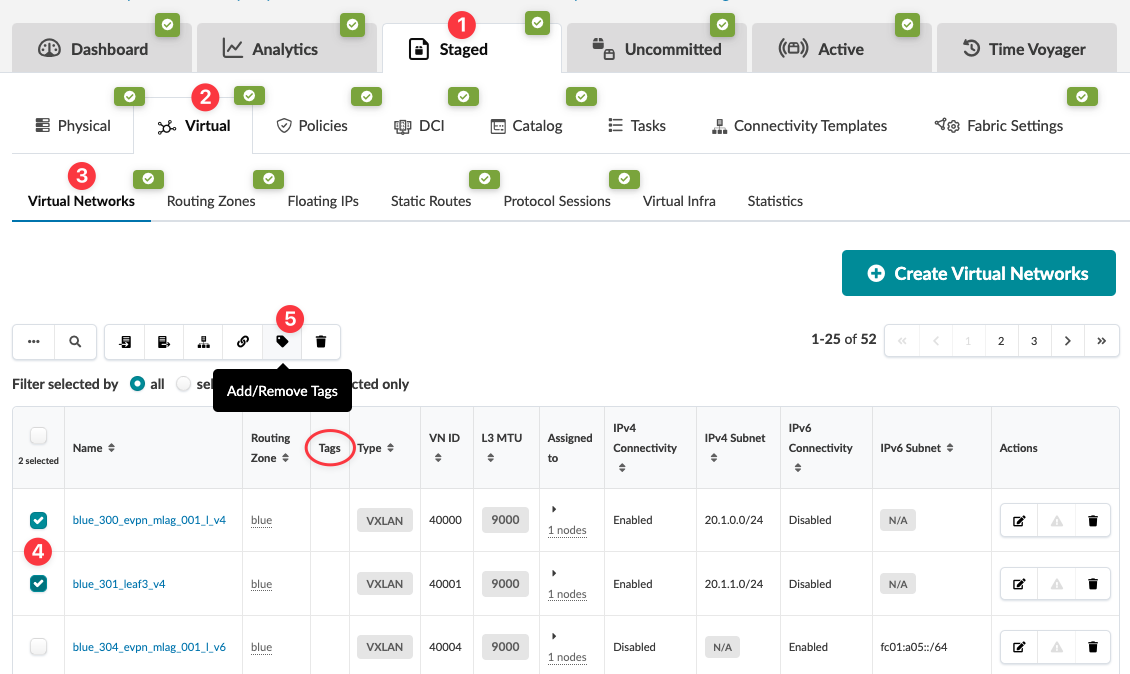This screenshot has height=674, width=1130.
Task: Open the Catalog sub-tab
Action: coord(526,125)
